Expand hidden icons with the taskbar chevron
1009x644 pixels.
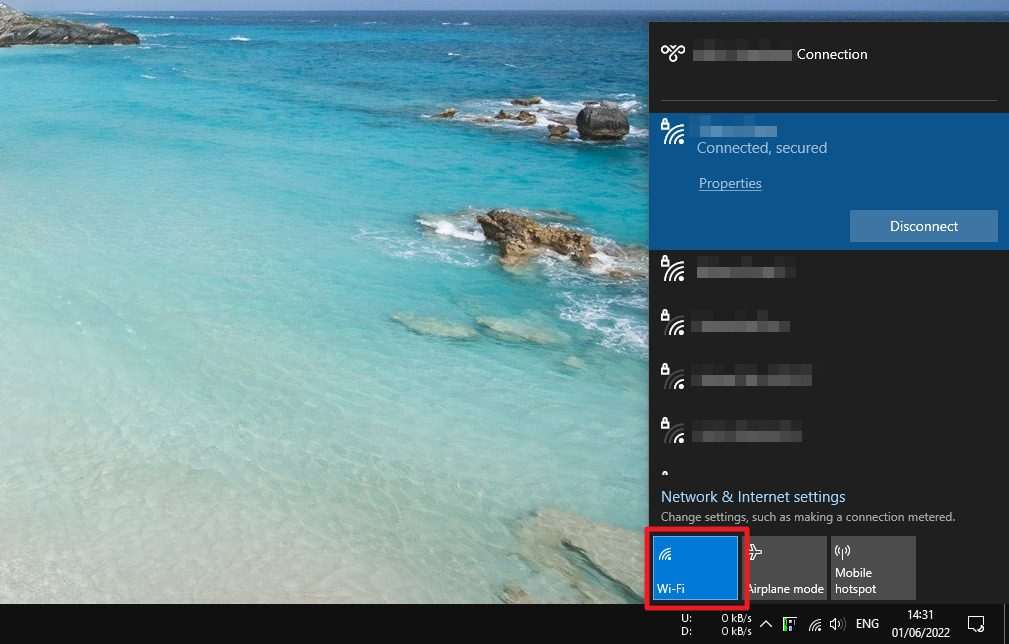[x=766, y=624]
